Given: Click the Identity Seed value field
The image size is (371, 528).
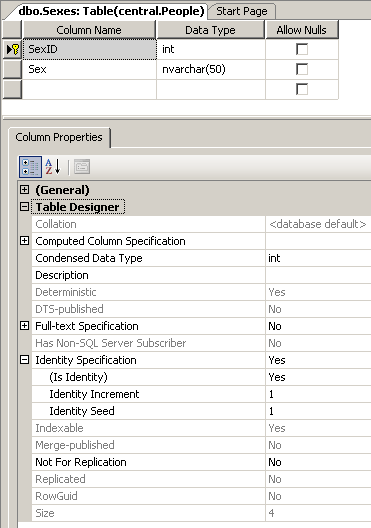Looking at the screenshot, I should (318, 411).
